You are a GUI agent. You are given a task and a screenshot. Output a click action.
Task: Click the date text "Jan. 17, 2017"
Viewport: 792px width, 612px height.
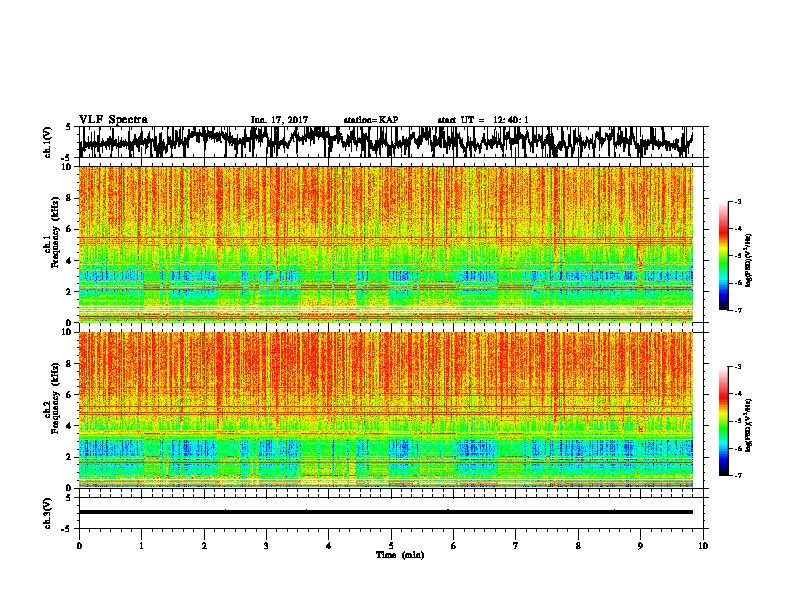(279, 120)
